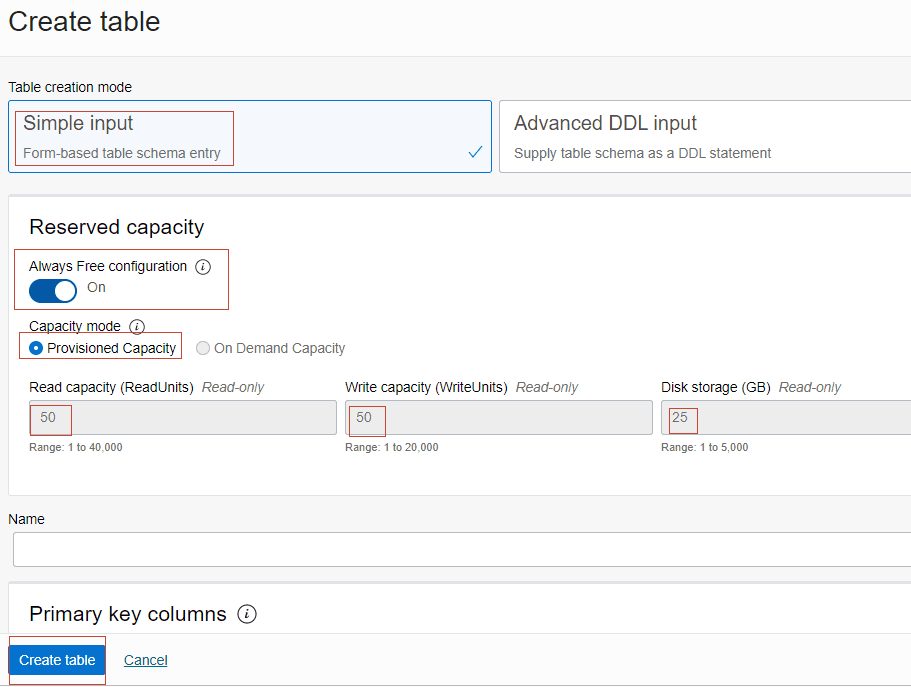Viewport: 911px width, 687px height.
Task: Click the Disk storage GB field
Action: [x=786, y=417]
